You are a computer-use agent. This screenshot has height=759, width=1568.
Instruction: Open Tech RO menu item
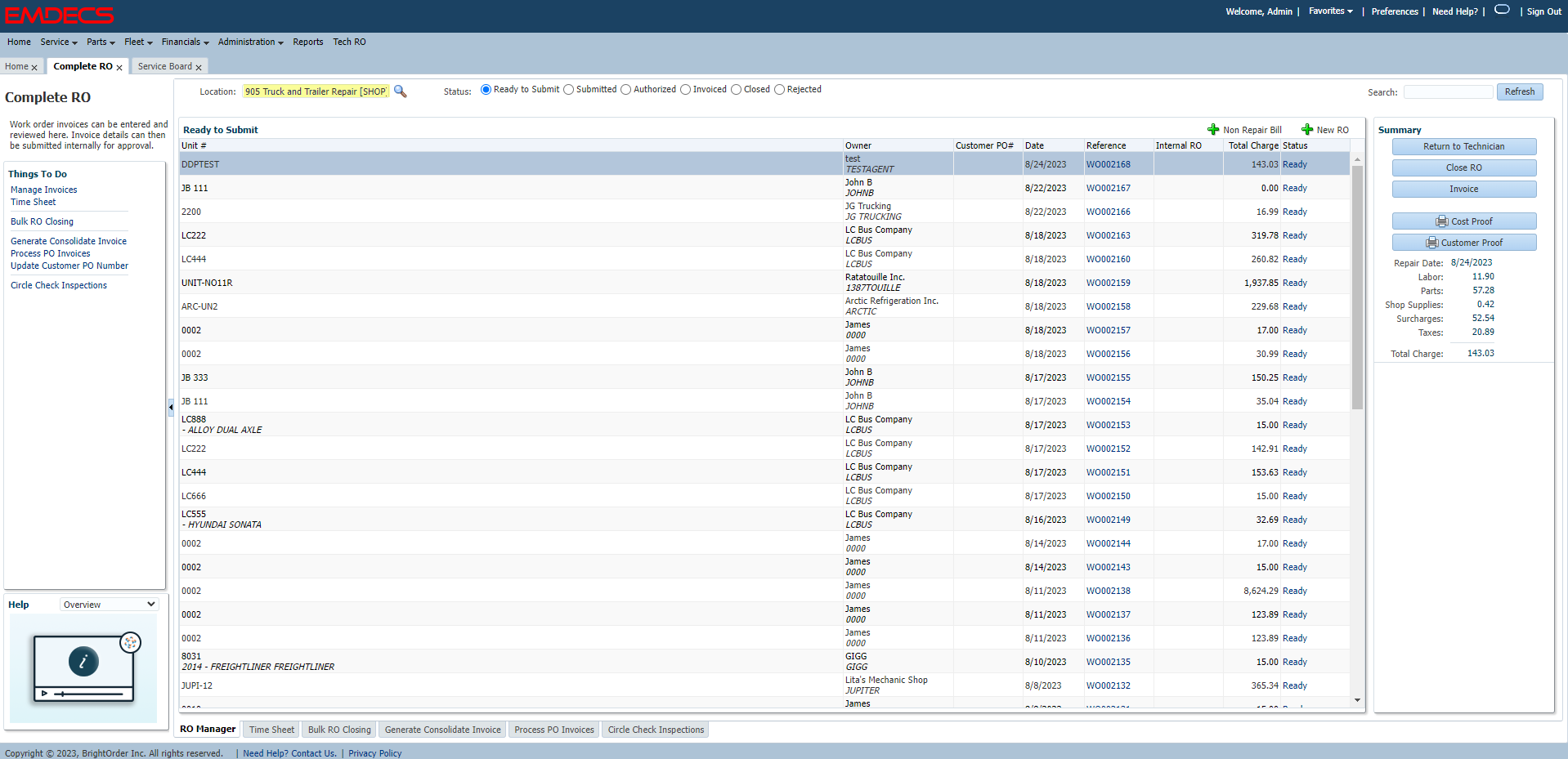point(349,42)
